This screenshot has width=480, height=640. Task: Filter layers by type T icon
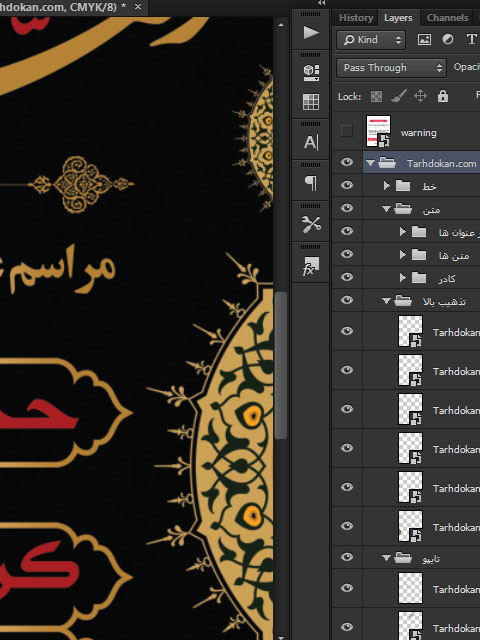pos(471,40)
